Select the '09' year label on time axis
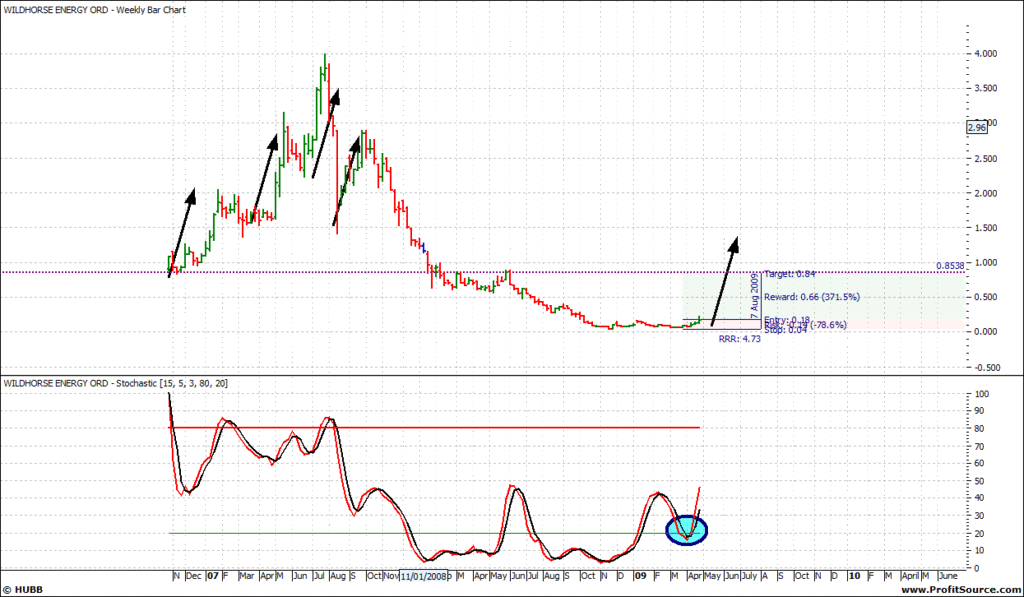This screenshot has height=597, width=1024. point(641,576)
